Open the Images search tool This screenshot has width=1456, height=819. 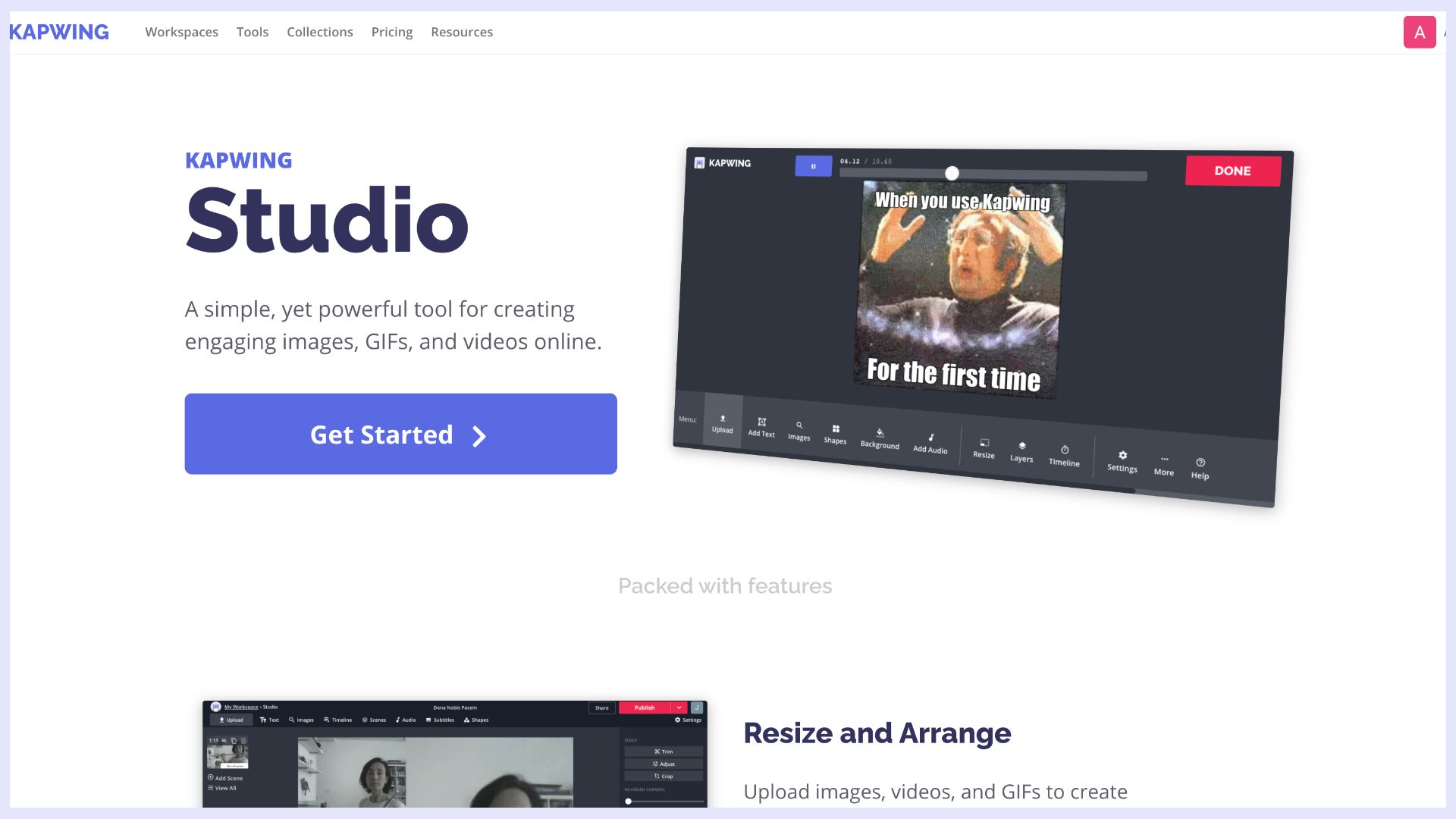click(799, 430)
